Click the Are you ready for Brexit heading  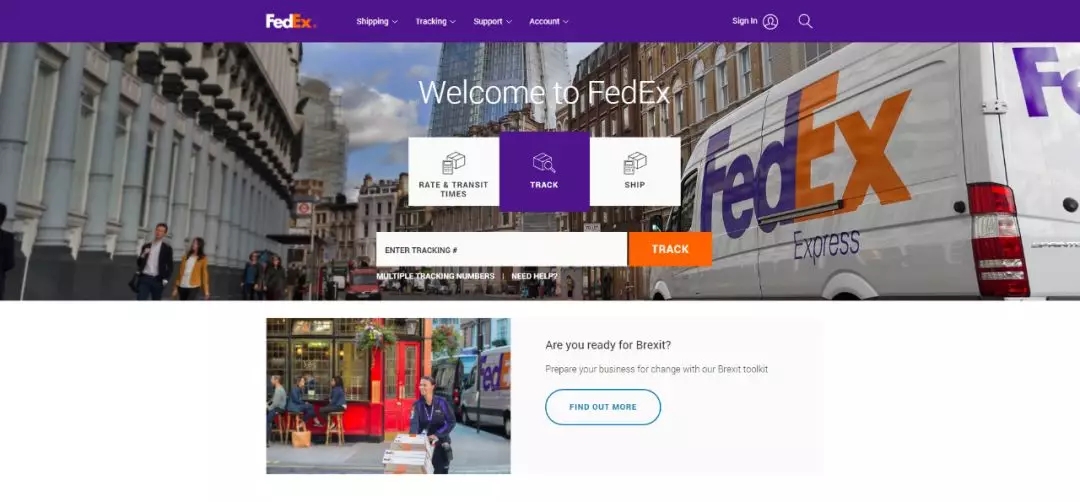(608, 345)
